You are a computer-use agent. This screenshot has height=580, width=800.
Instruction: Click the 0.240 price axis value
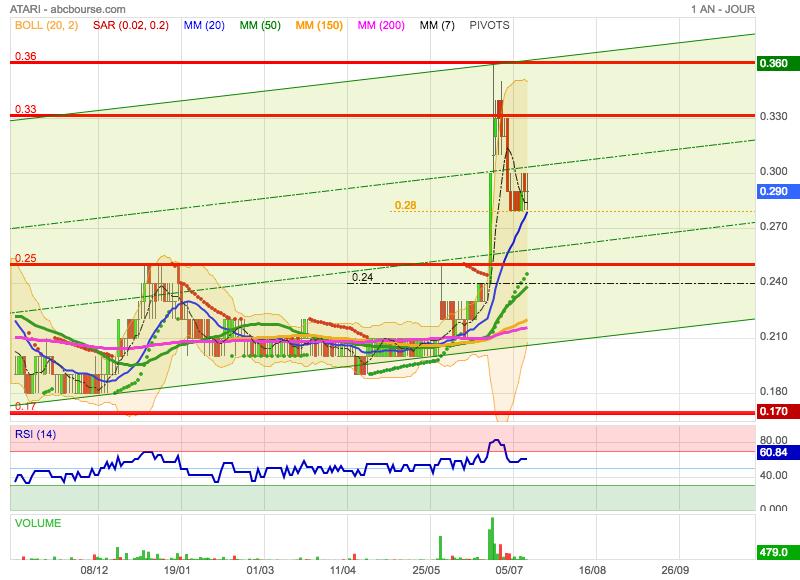coord(773,282)
